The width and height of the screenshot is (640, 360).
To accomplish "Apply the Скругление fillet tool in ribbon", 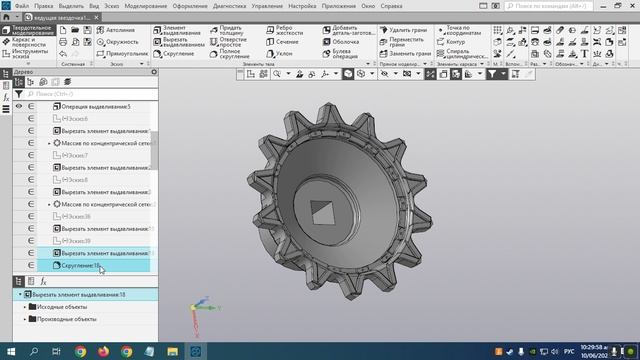I will [173, 53].
